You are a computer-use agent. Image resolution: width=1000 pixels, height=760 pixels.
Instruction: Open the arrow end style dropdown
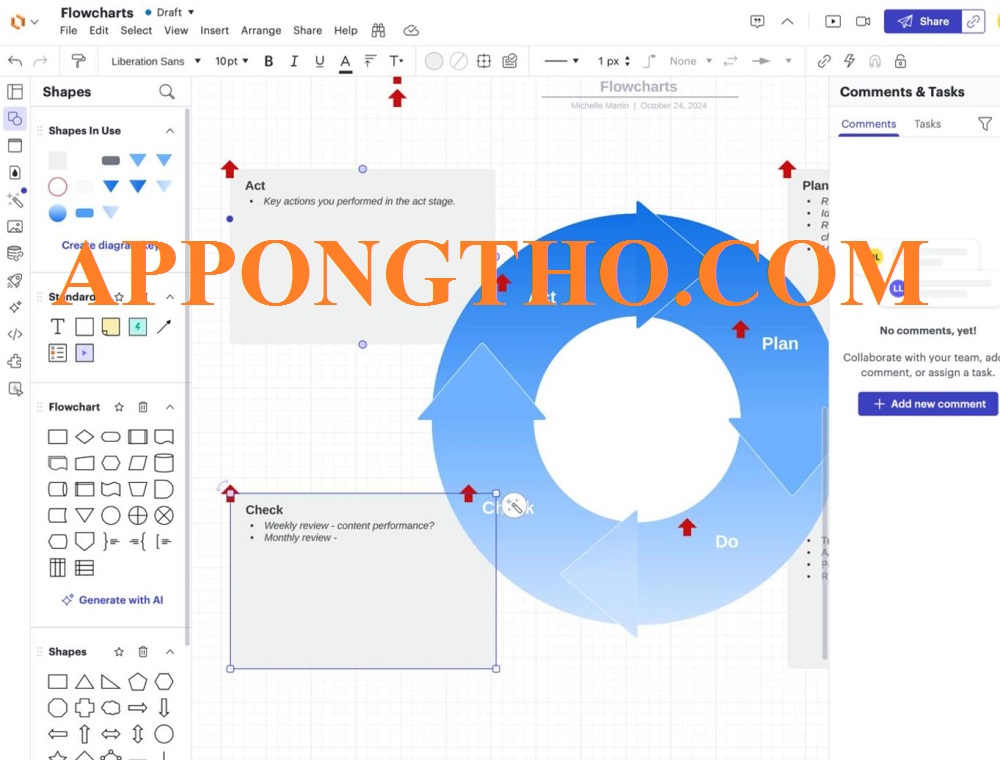point(772,61)
